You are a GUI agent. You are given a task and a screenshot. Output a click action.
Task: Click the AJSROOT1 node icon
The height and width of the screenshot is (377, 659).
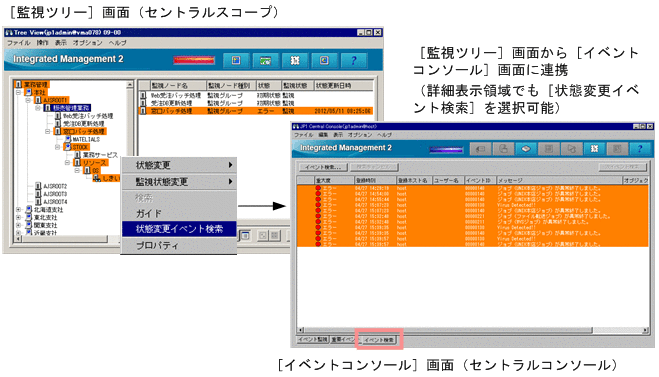point(38,100)
